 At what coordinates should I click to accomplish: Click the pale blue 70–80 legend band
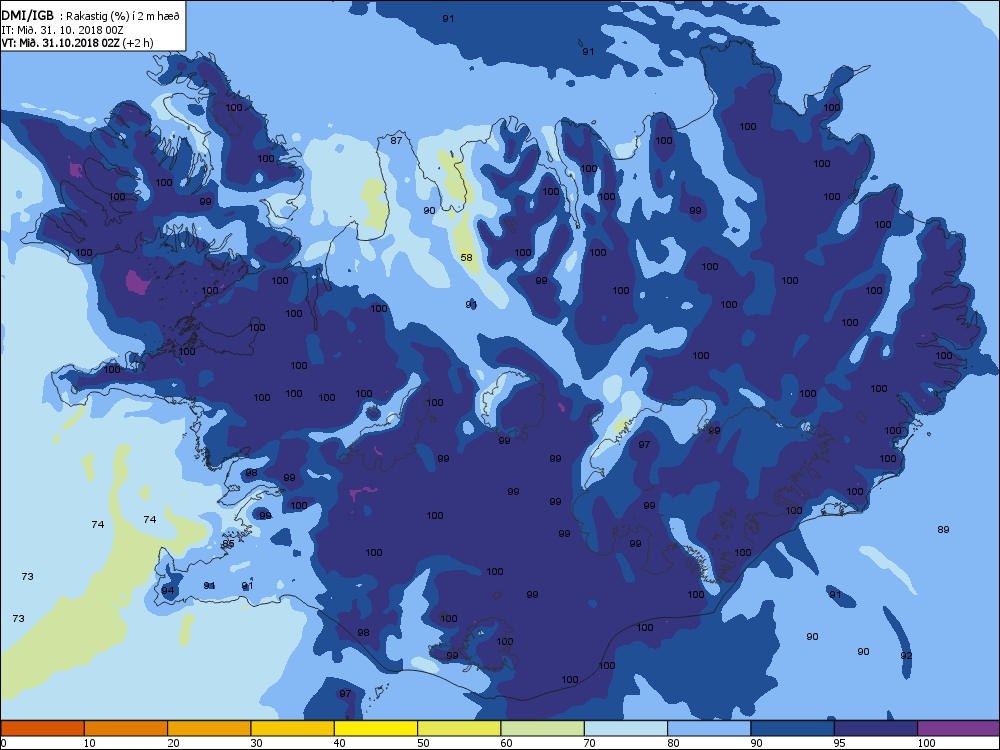626,728
